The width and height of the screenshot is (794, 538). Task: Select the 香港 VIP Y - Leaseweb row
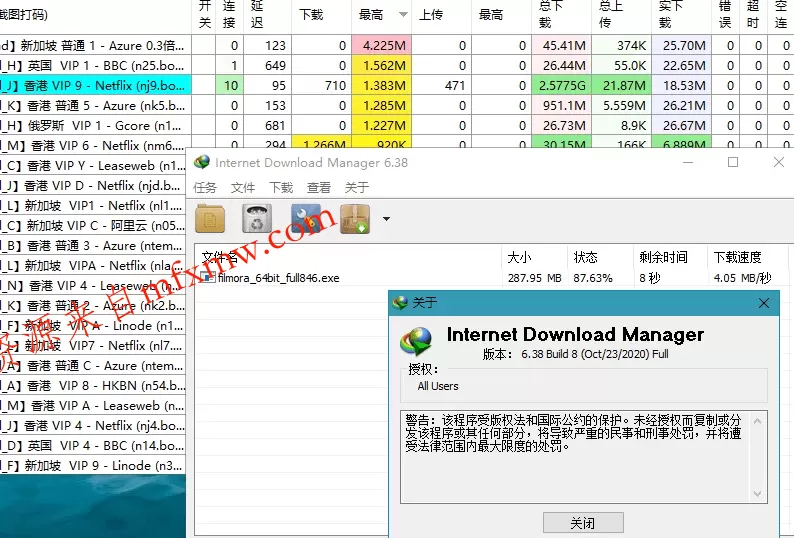point(93,166)
